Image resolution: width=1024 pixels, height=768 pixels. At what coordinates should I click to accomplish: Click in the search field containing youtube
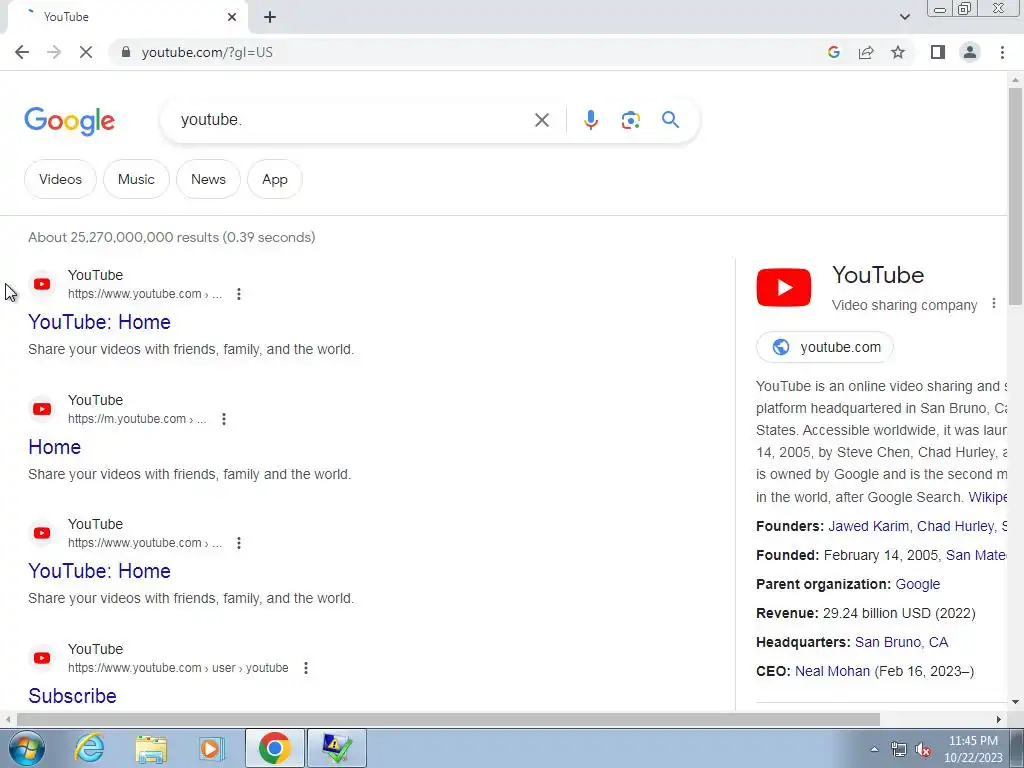point(353,120)
